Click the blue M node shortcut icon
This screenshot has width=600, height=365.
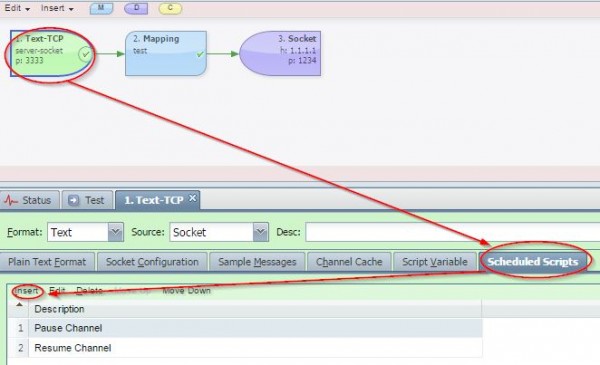pyautogui.click(x=101, y=8)
